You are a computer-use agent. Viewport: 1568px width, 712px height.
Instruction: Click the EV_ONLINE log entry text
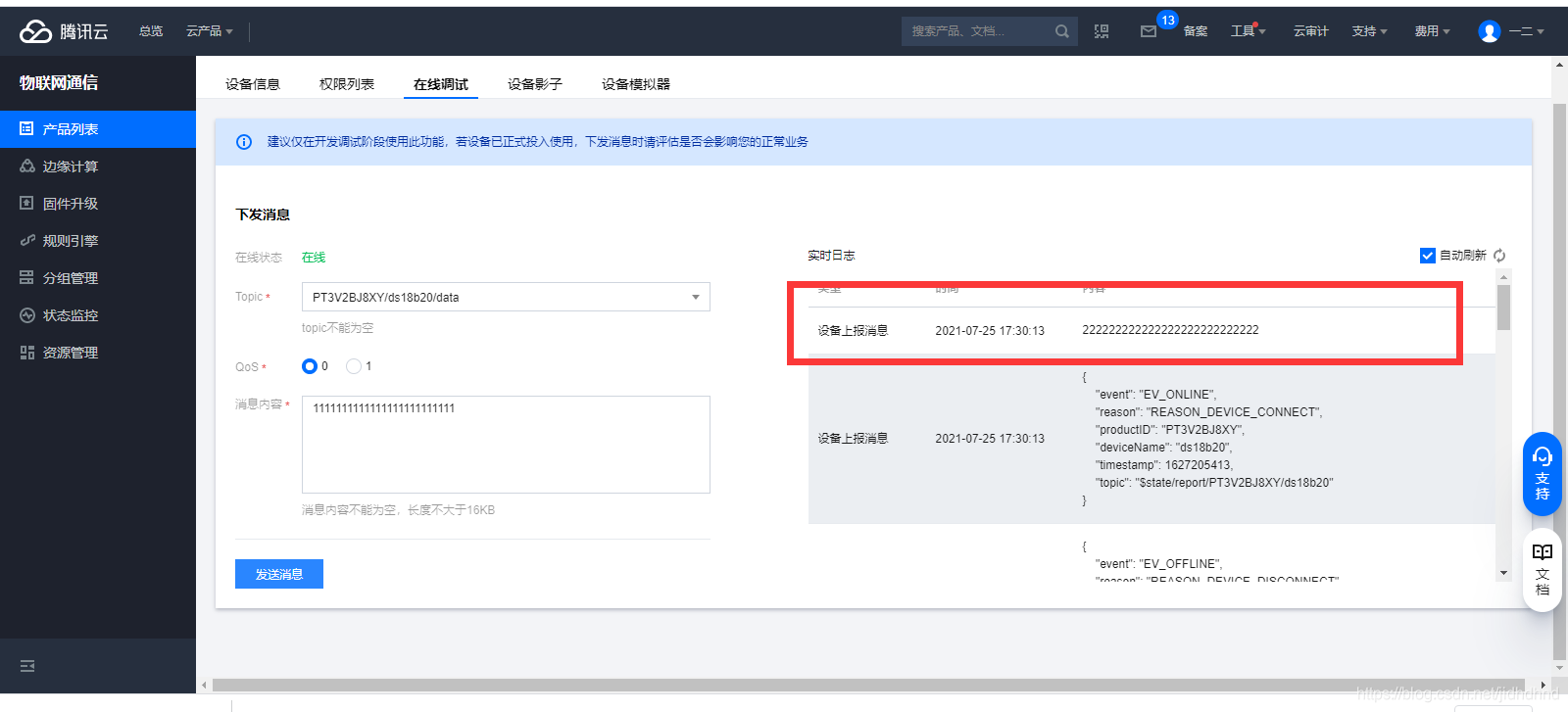1207,439
